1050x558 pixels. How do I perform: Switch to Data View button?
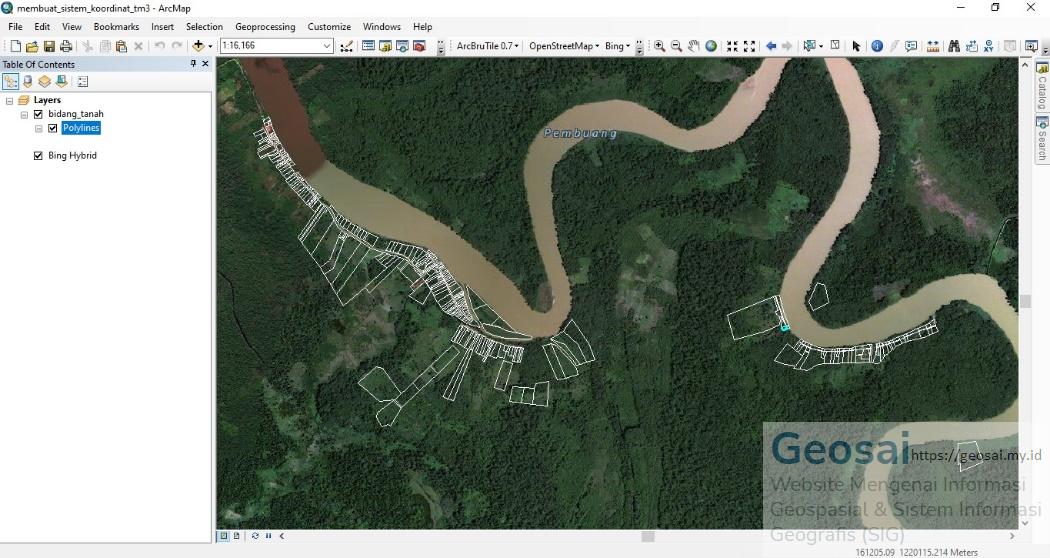[x=224, y=536]
